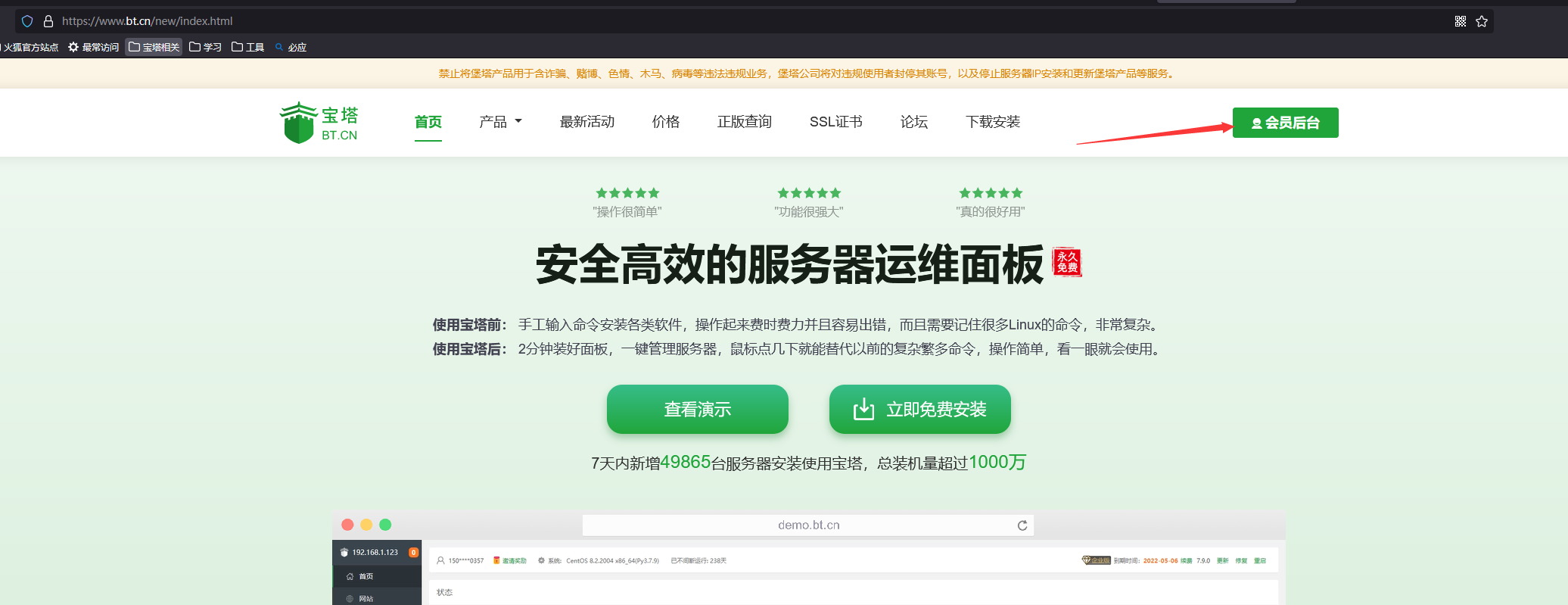Click the orange 0 notification badge in demo
1568x605 pixels.
pyautogui.click(x=414, y=553)
